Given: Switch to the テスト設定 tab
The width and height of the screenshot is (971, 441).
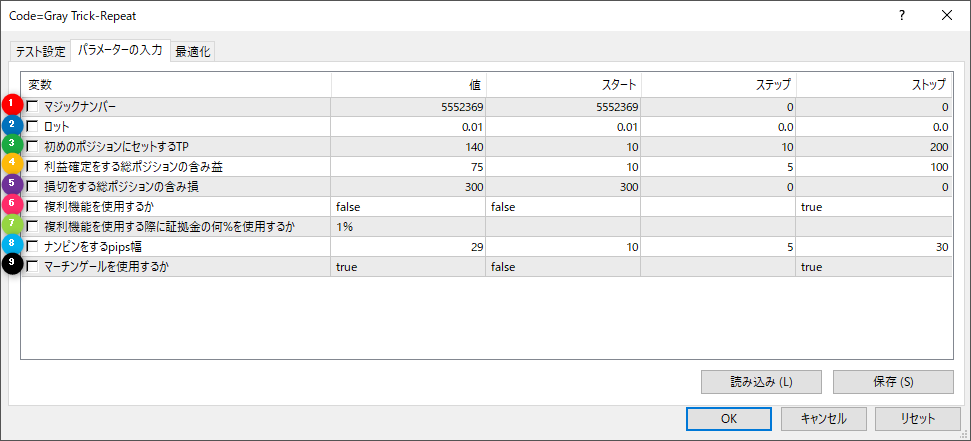Looking at the screenshot, I should (40, 52).
